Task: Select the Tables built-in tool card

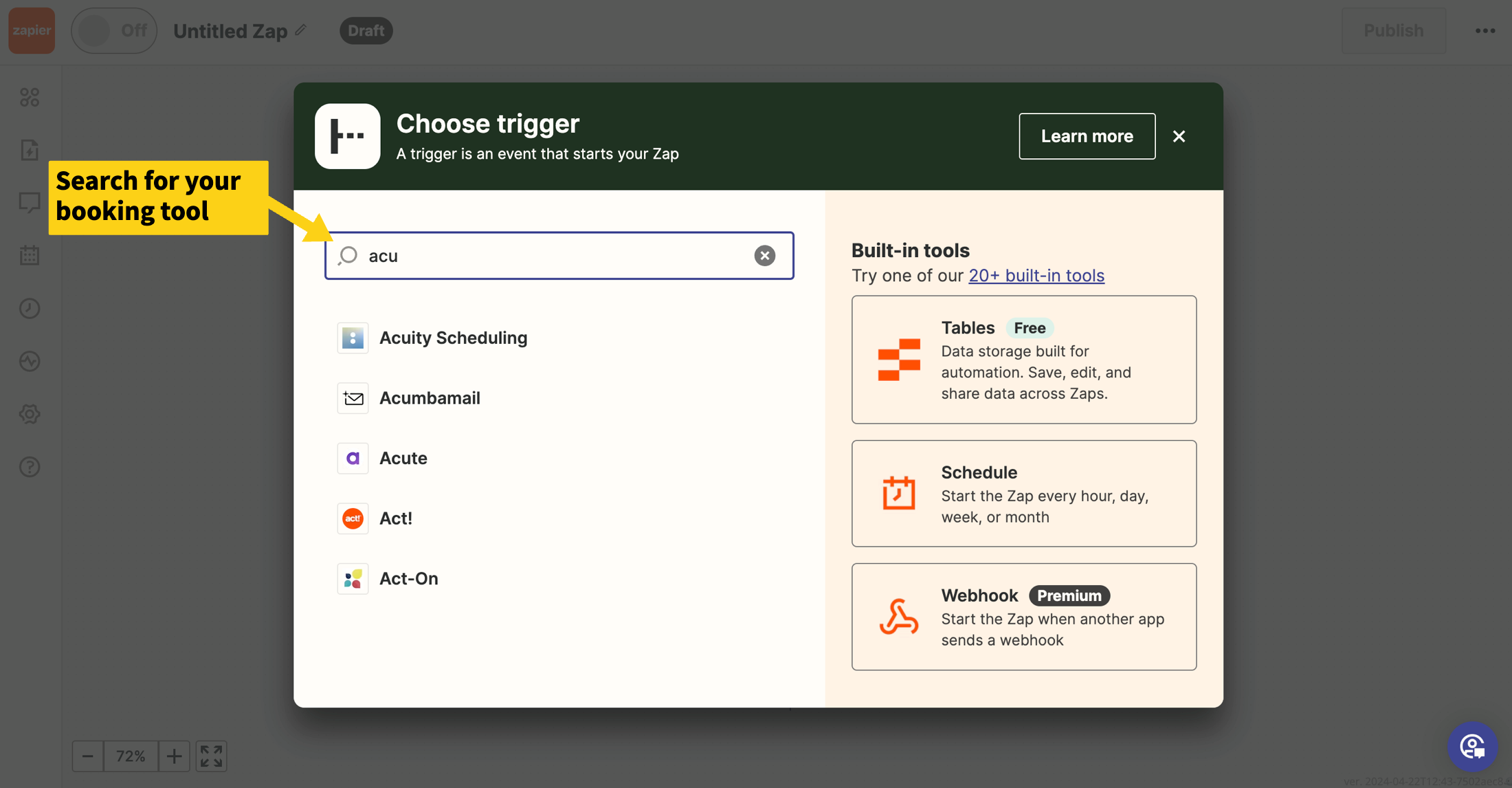Action: (1023, 360)
